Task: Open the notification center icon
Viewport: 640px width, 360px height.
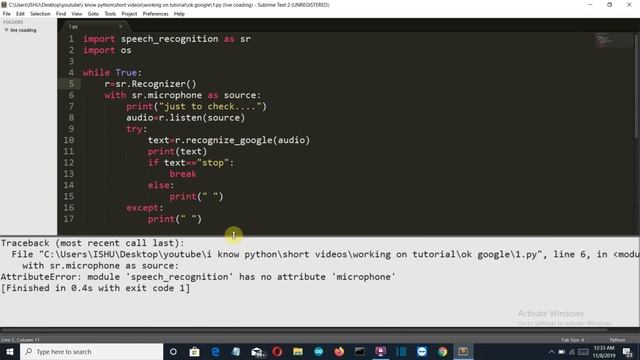Action: 628,352
